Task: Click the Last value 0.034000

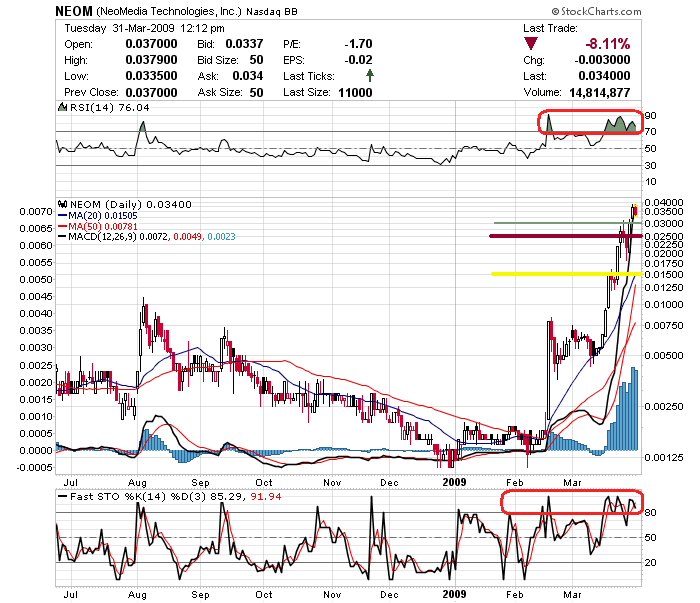Action: [604, 76]
